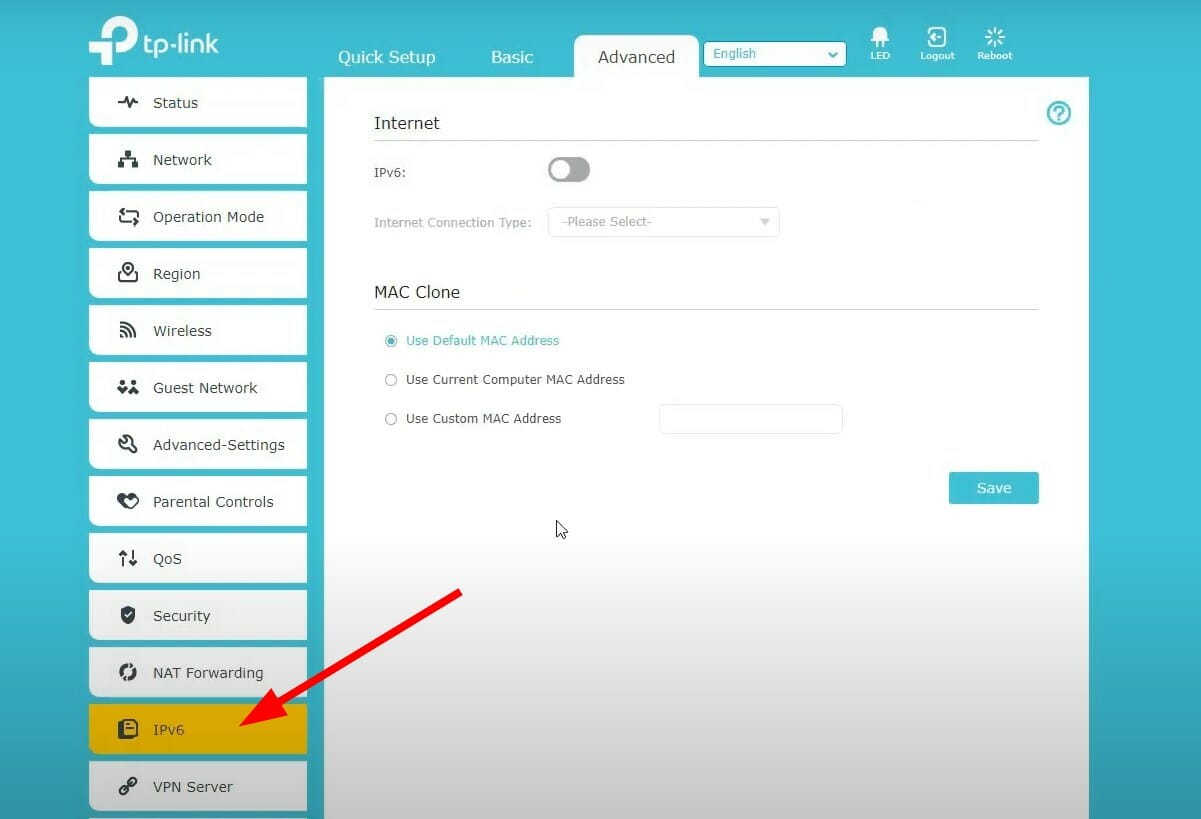
Task: Click the Reboot spinner icon
Action: pyautogui.click(x=995, y=37)
